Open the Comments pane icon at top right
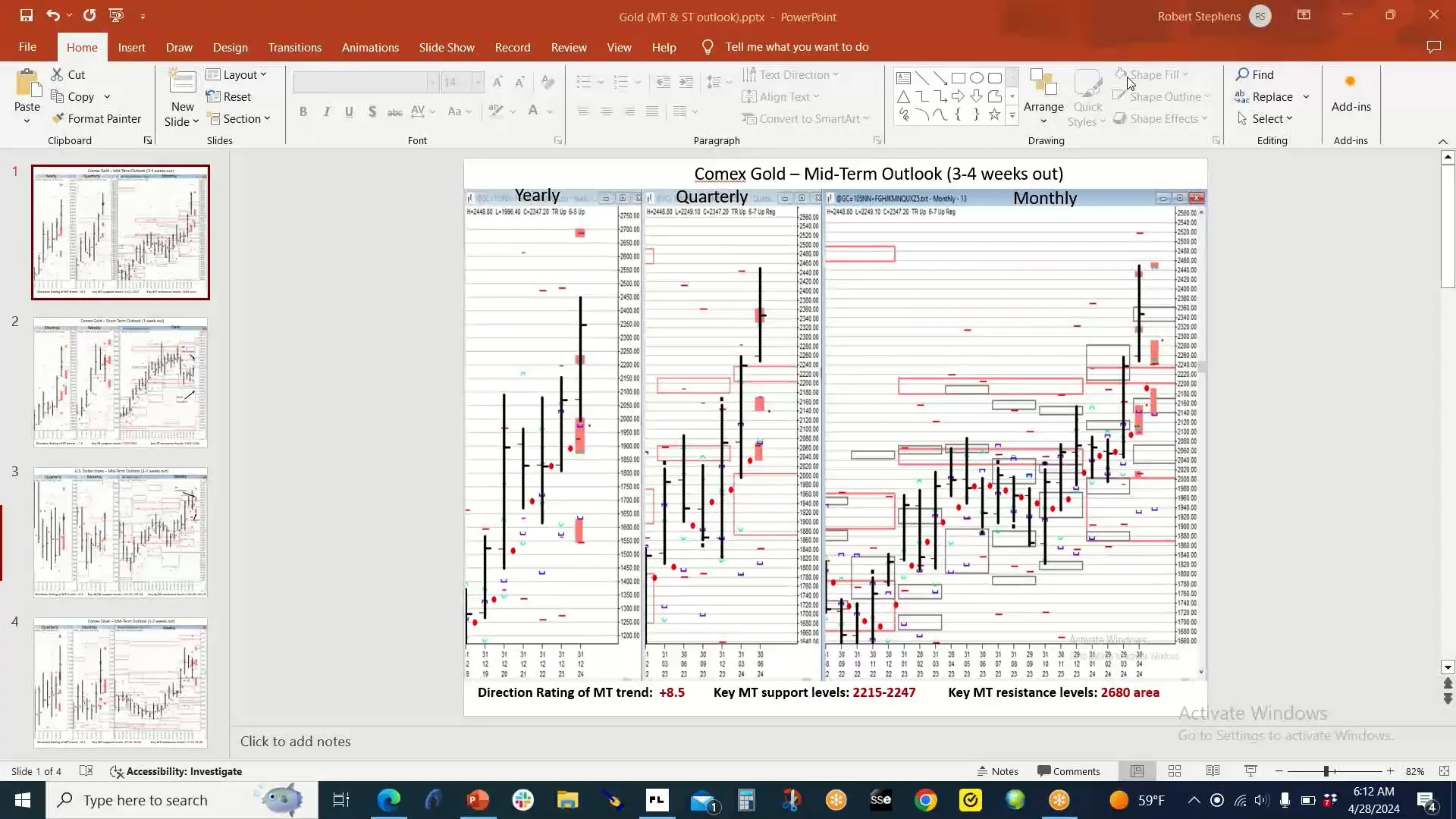Screen dimensions: 1456x819 [1433, 47]
